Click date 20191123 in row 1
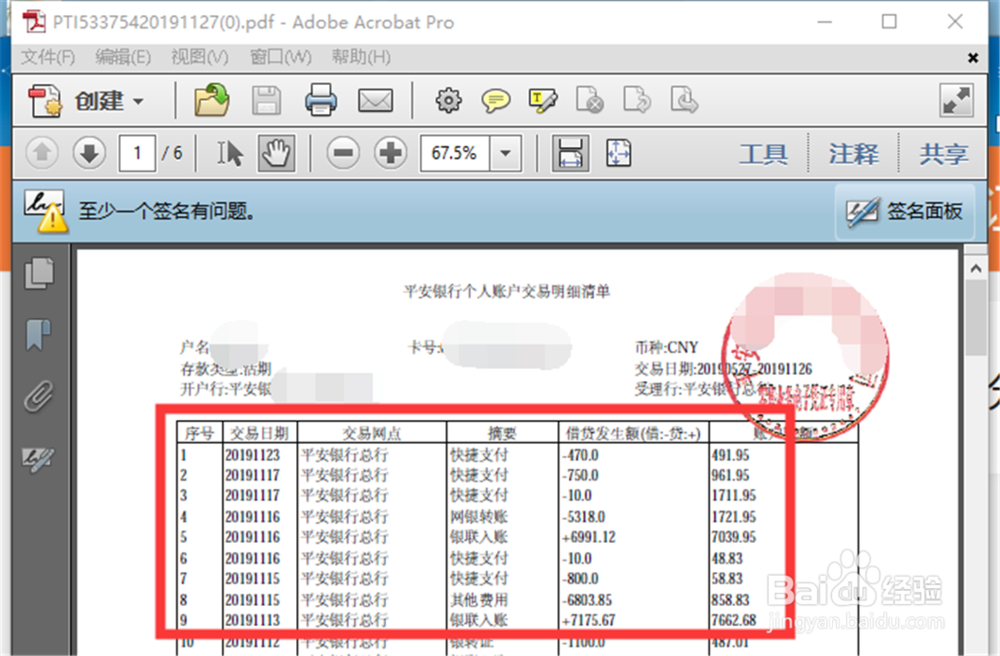Image resolution: width=1000 pixels, height=656 pixels. coord(253,455)
